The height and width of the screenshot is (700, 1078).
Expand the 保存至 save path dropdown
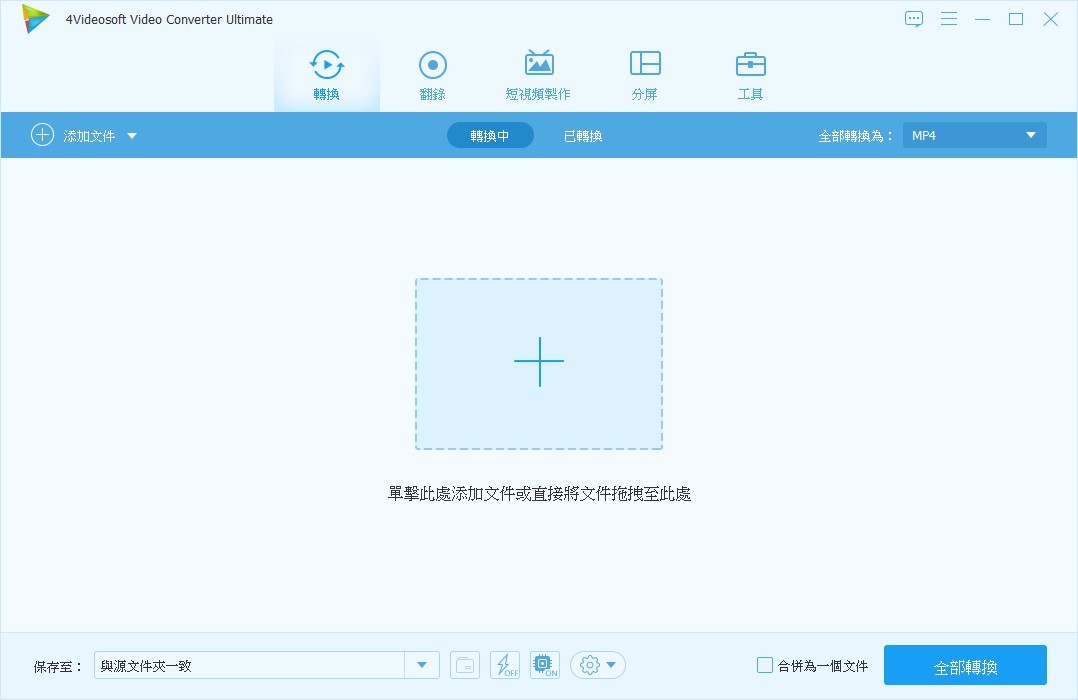pos(422,665)
